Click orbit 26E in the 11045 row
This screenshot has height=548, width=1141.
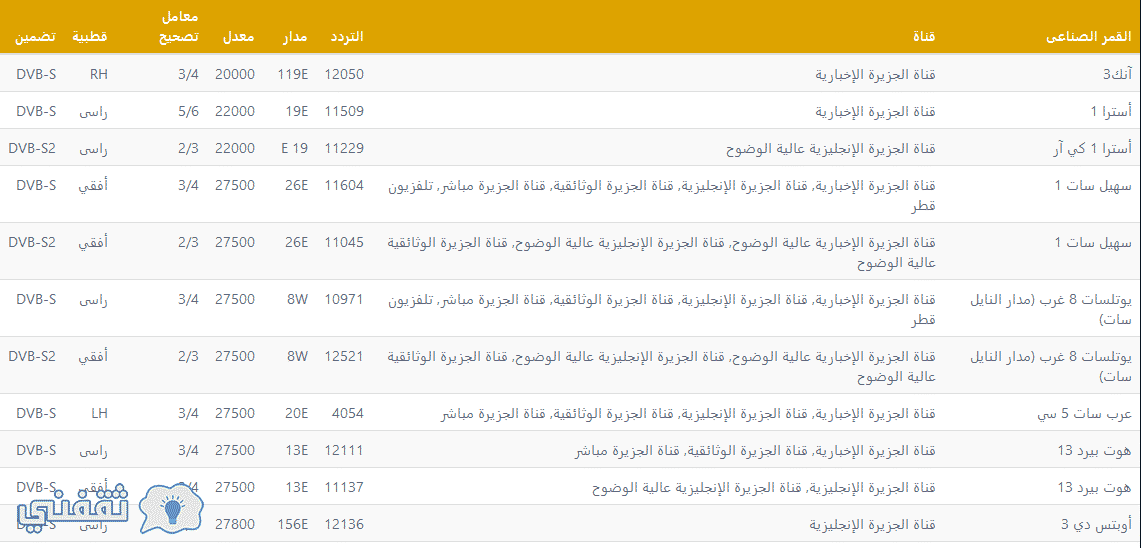(x=297, y=242)
